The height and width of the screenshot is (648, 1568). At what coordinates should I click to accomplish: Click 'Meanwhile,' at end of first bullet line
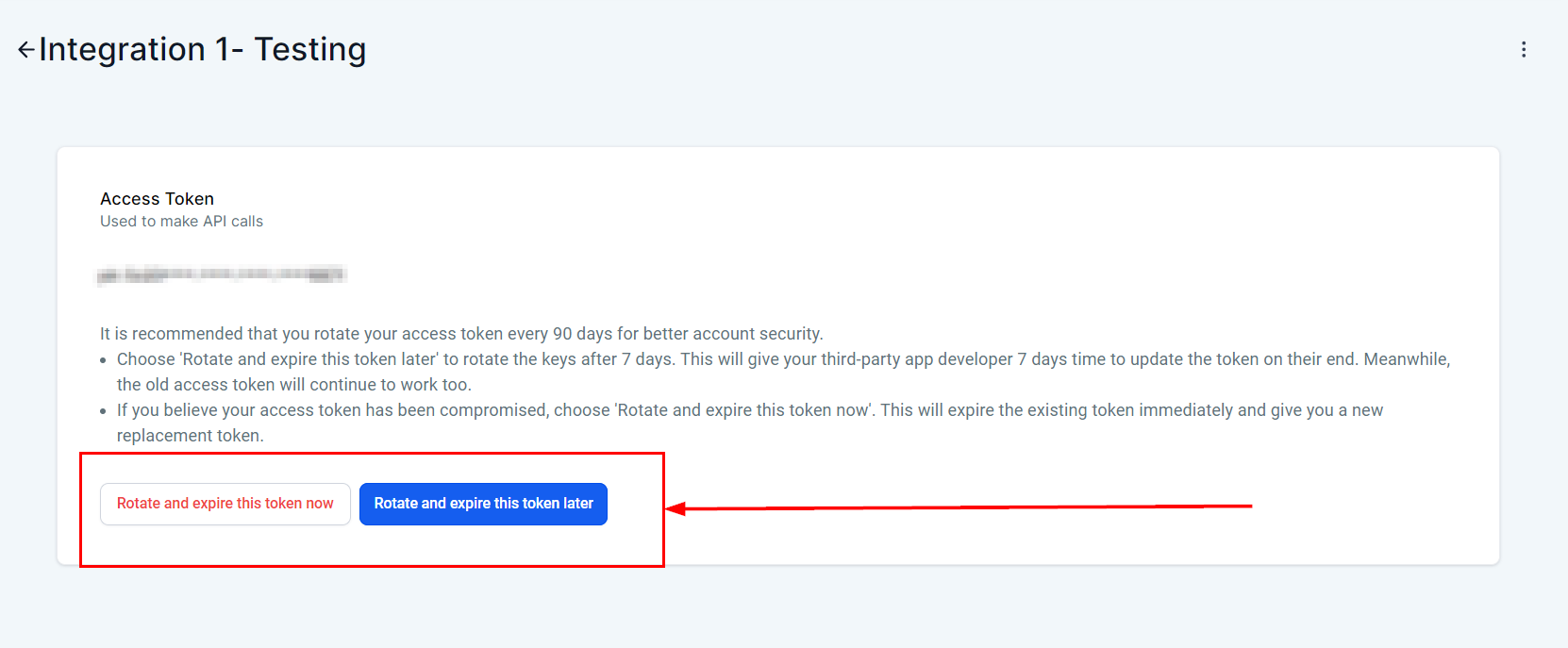click(1406, 359)
